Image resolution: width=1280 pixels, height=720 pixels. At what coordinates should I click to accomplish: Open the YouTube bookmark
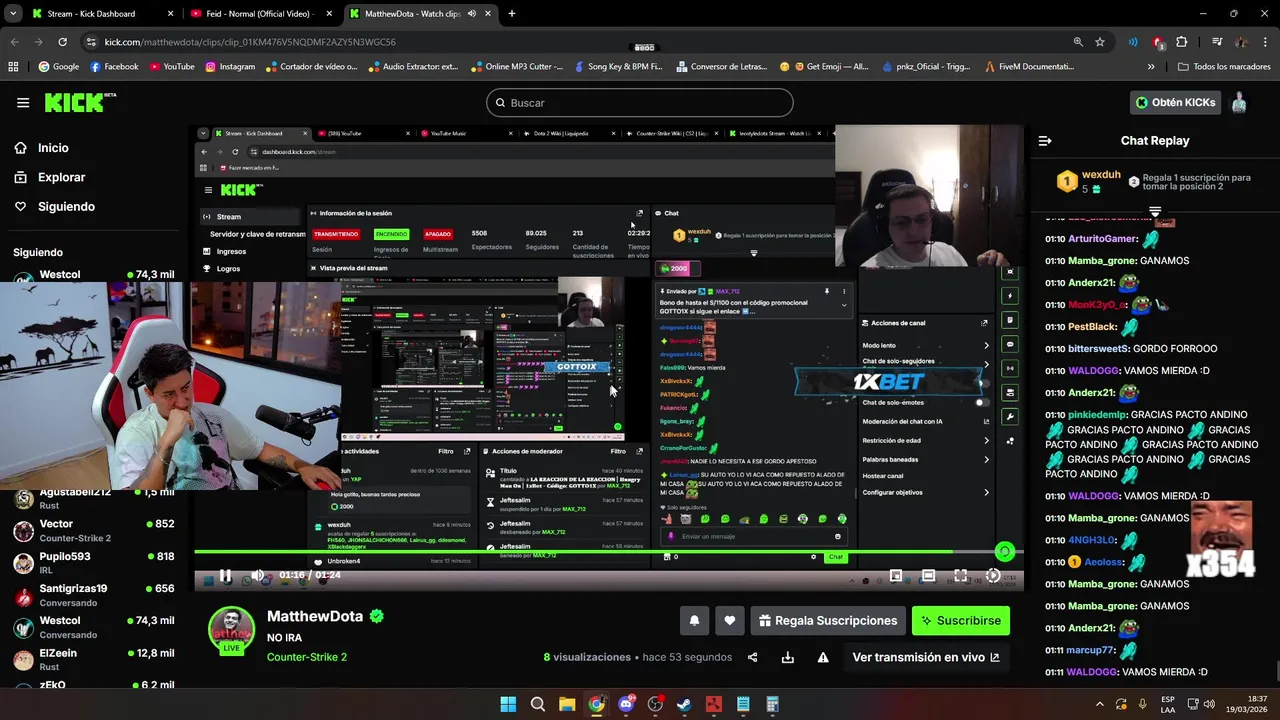point(172,67)
